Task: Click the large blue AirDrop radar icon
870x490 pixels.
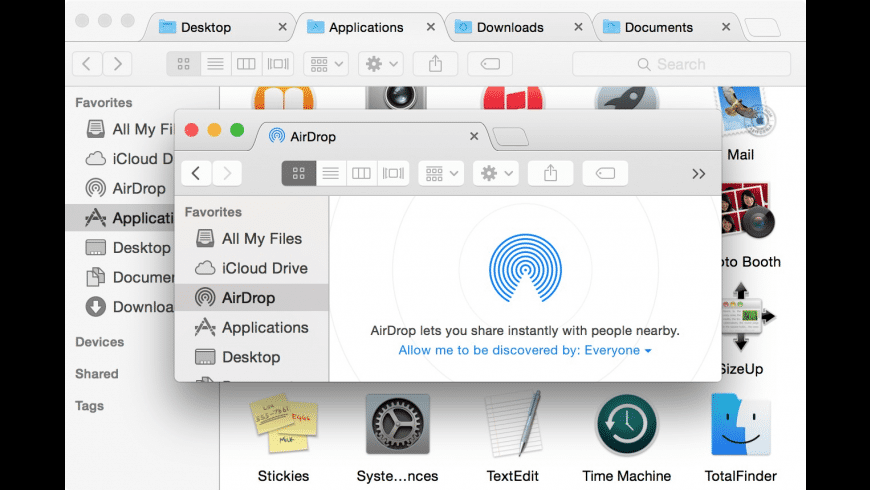Action: pyautogui.click(x=525, y=269)
